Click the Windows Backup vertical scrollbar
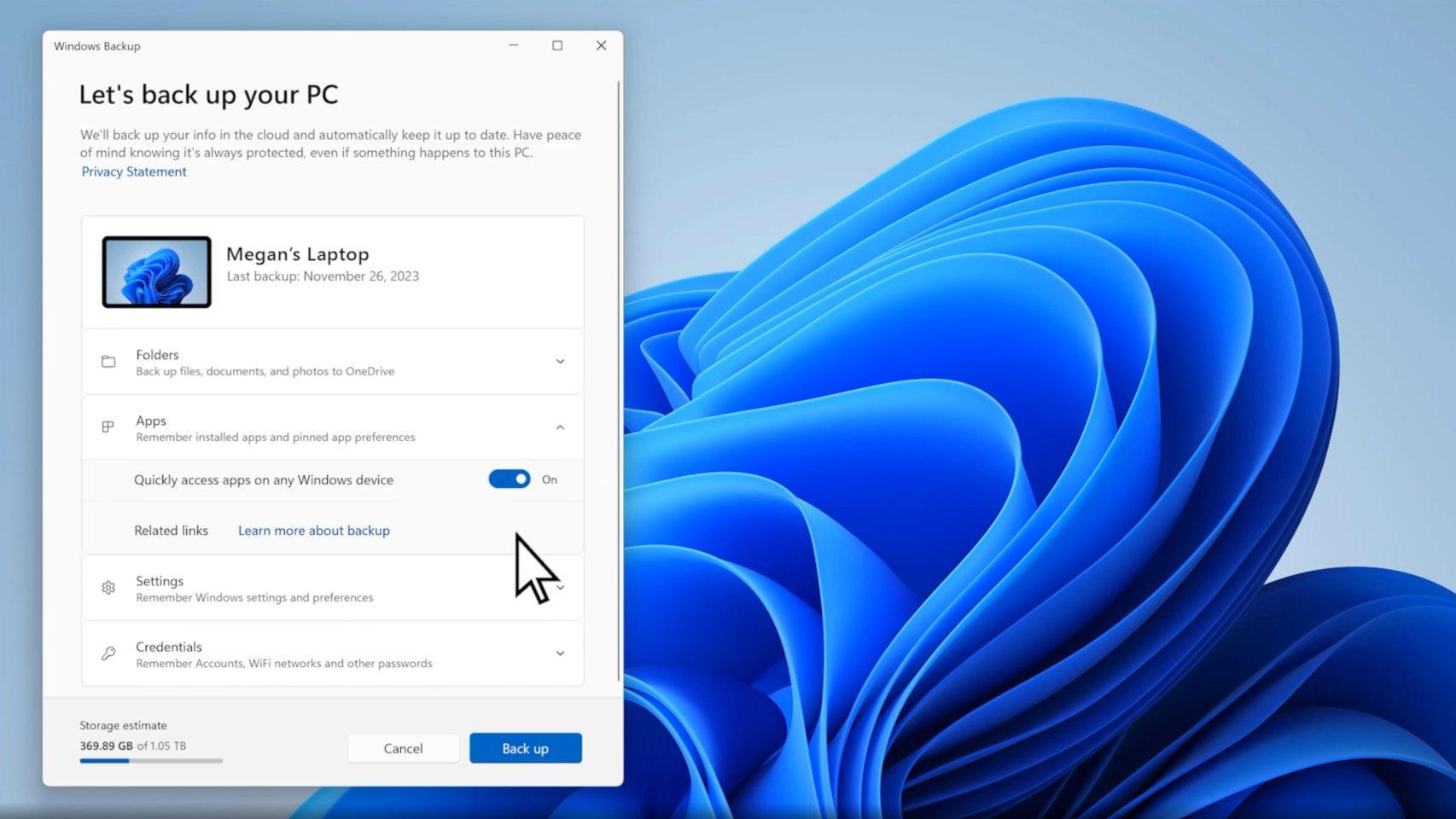This screenshot has height=819, width=1456. coord(619,381)
